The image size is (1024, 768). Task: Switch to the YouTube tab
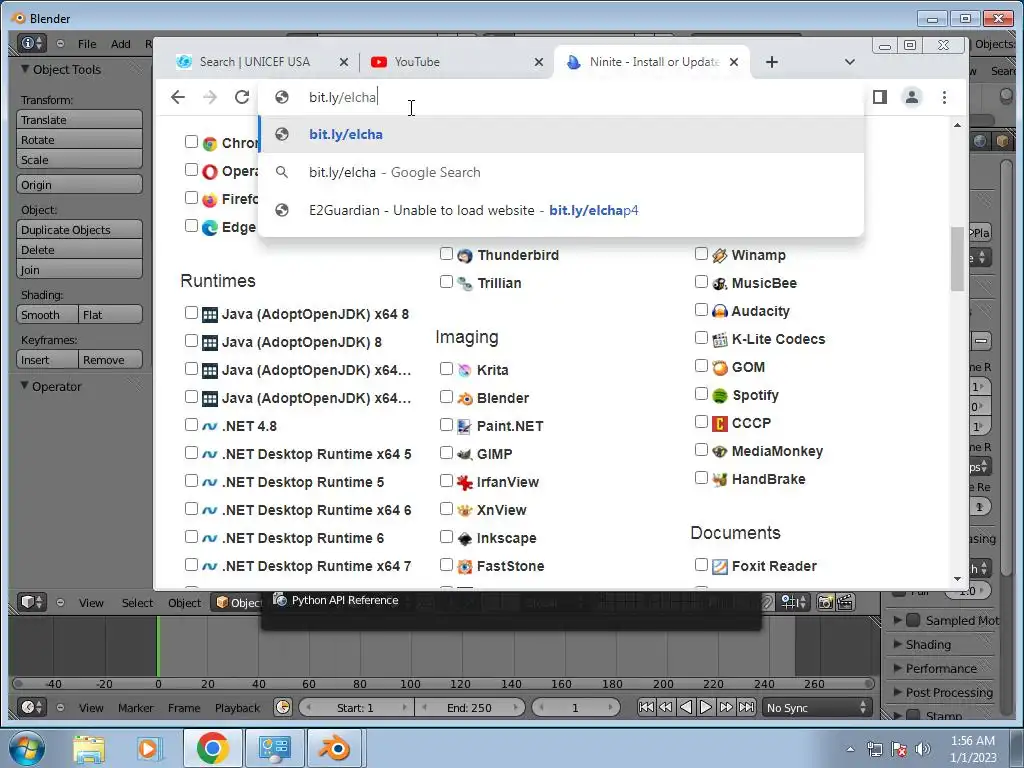tap(452, 62)
